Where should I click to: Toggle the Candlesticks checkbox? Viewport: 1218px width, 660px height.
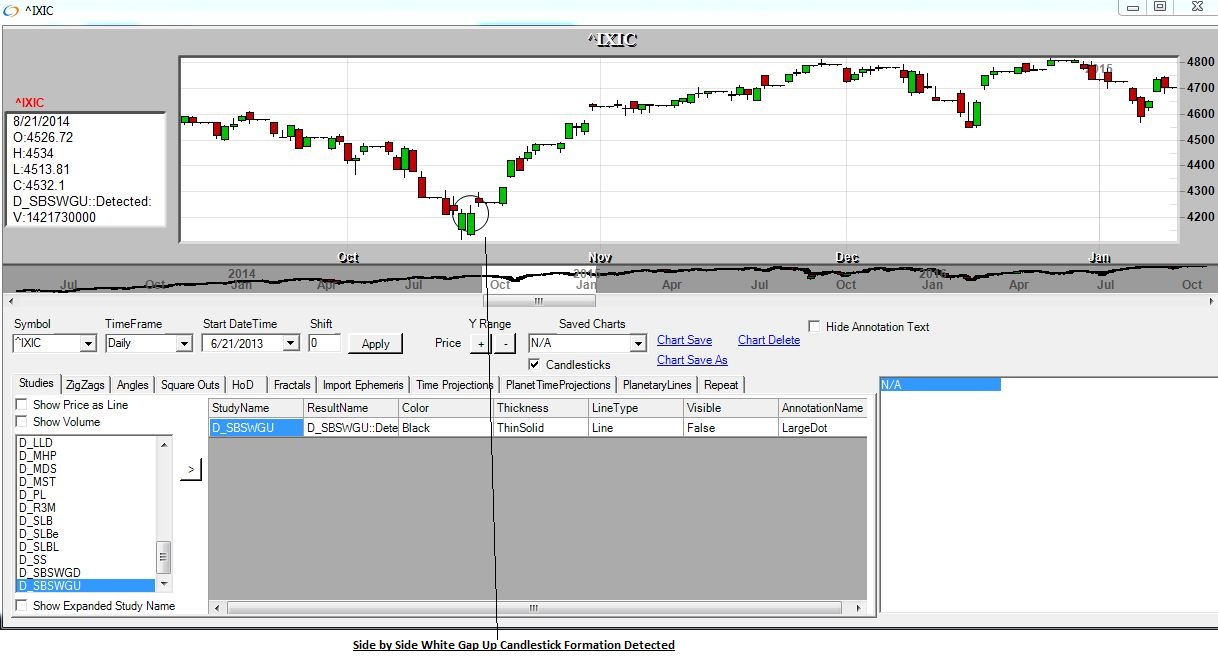tap(535, 365)
